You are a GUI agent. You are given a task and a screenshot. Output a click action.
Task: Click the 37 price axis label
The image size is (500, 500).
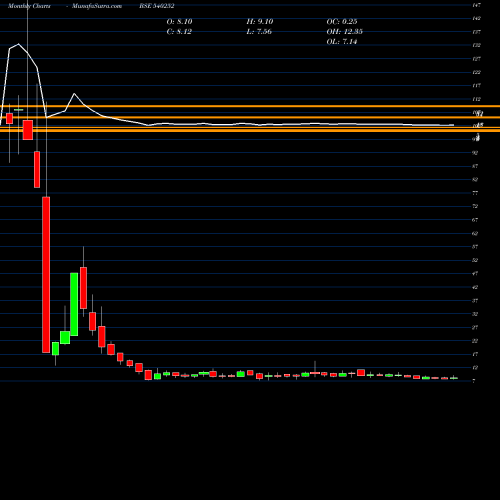pos(475,301)
